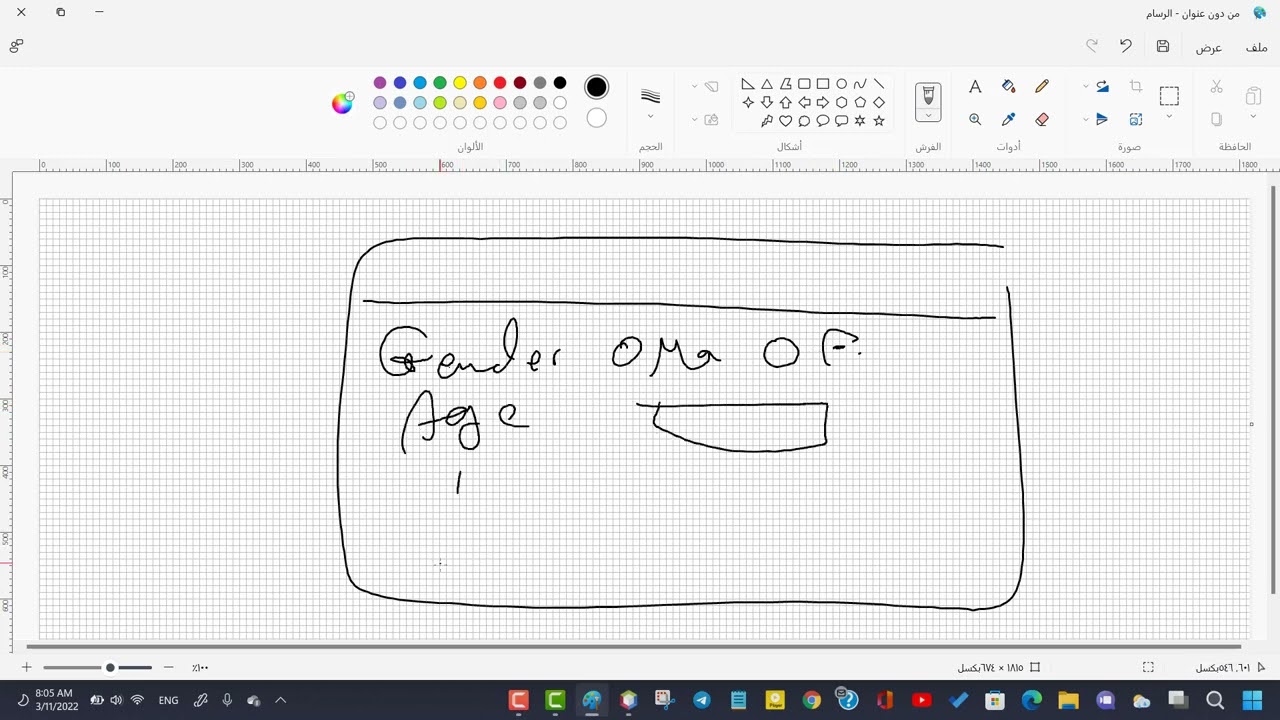Open the taskbar search icon
The width and height of the screenshot is (1280, 720).
pos(1215,700)
